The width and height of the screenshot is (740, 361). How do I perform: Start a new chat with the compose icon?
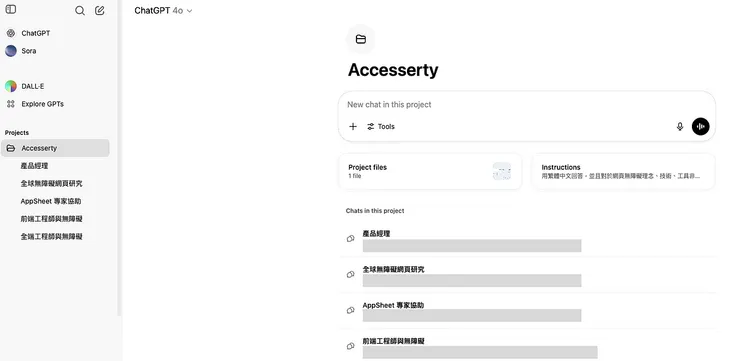(x=100, y=10)
